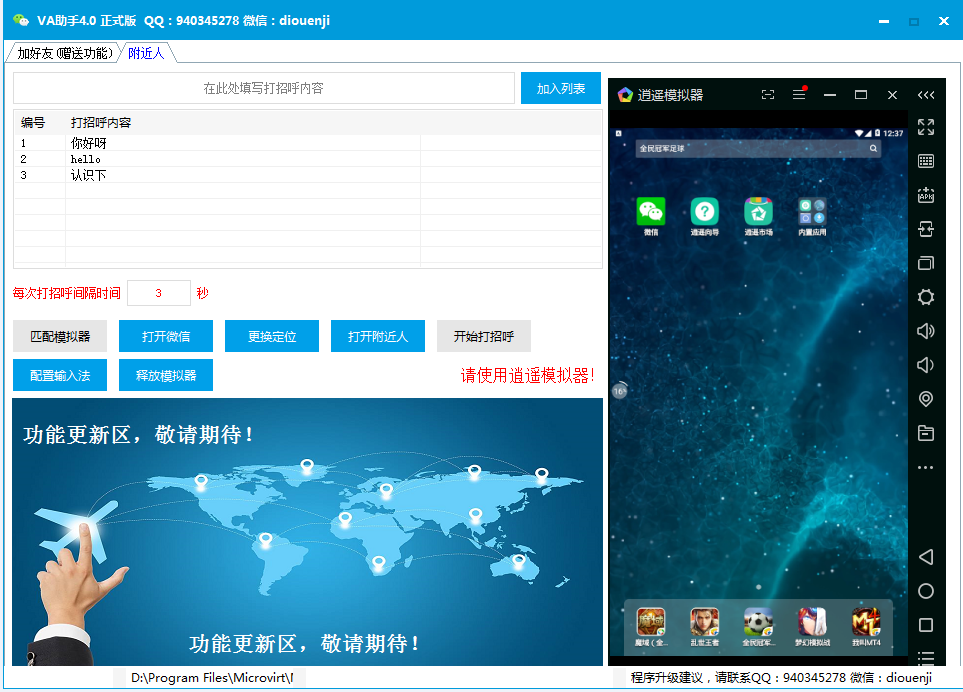Image resolution: width=963 pixels, height=692 pixels.
Task: Click the 更换定位 button
Action: (x=272, y=336)
